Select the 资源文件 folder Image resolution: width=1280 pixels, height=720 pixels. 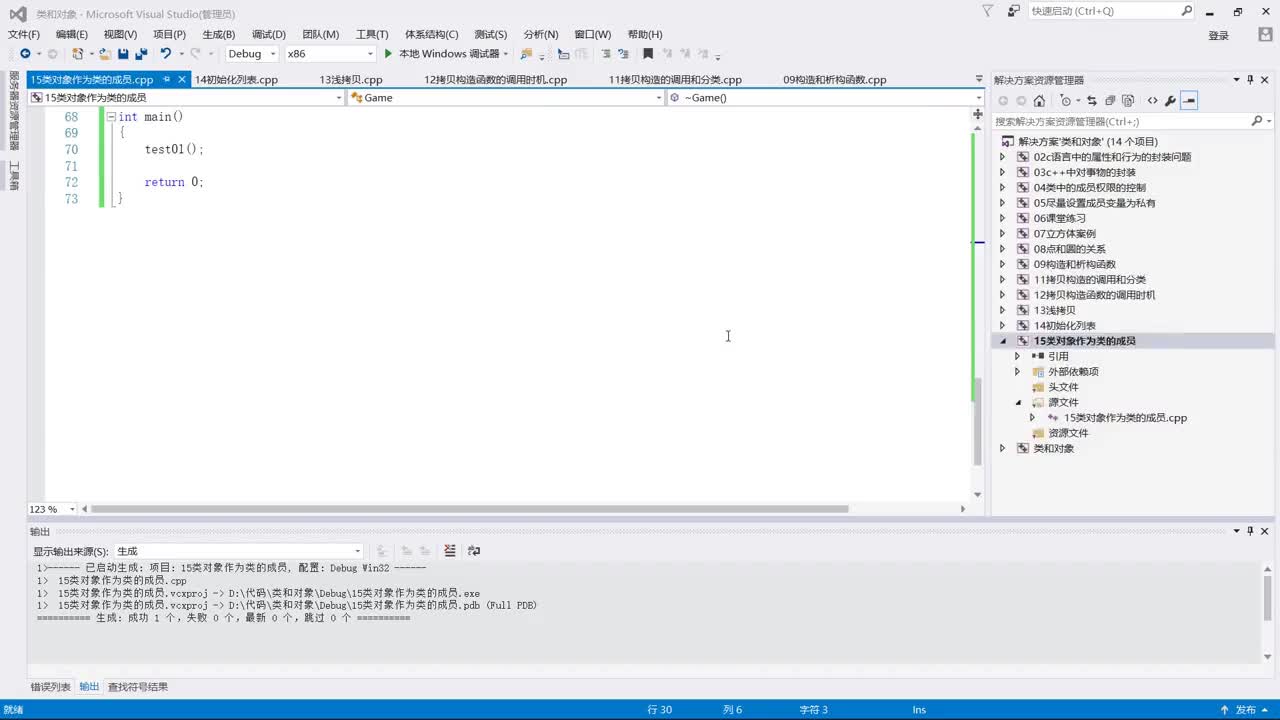coord(1067,433)
